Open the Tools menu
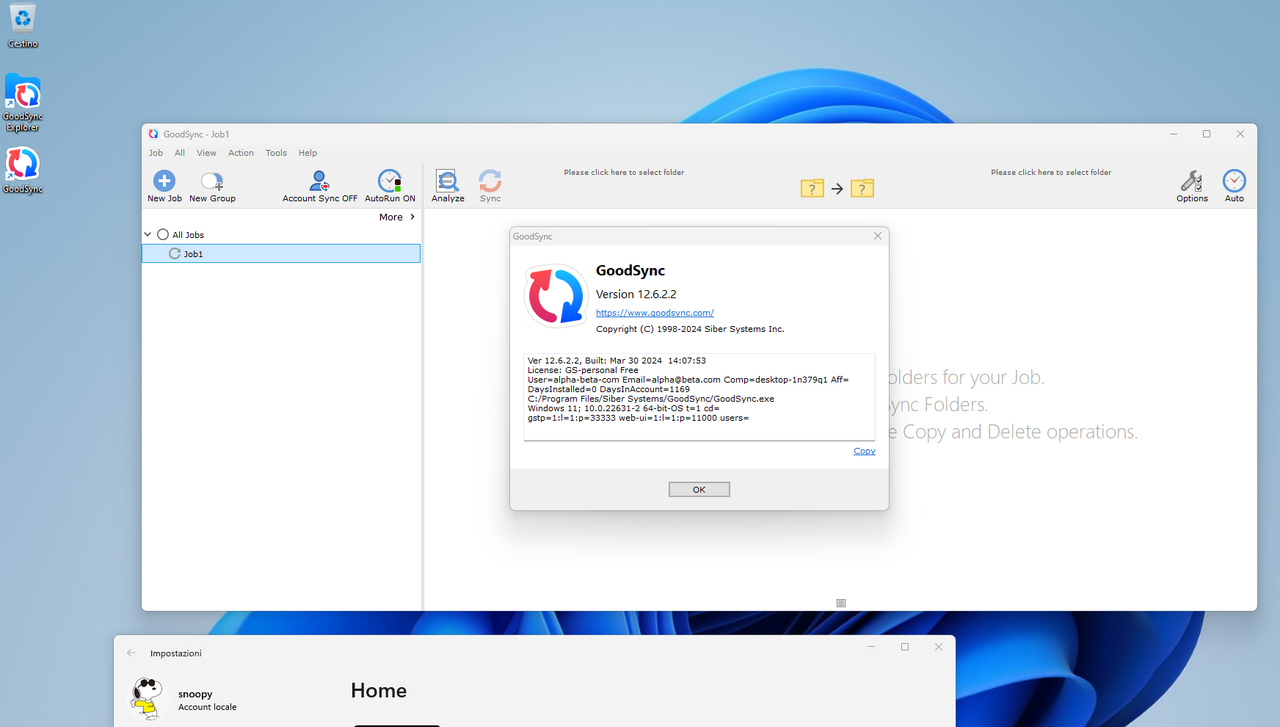This screenshot has height=727, width=1280. [276, 153]
